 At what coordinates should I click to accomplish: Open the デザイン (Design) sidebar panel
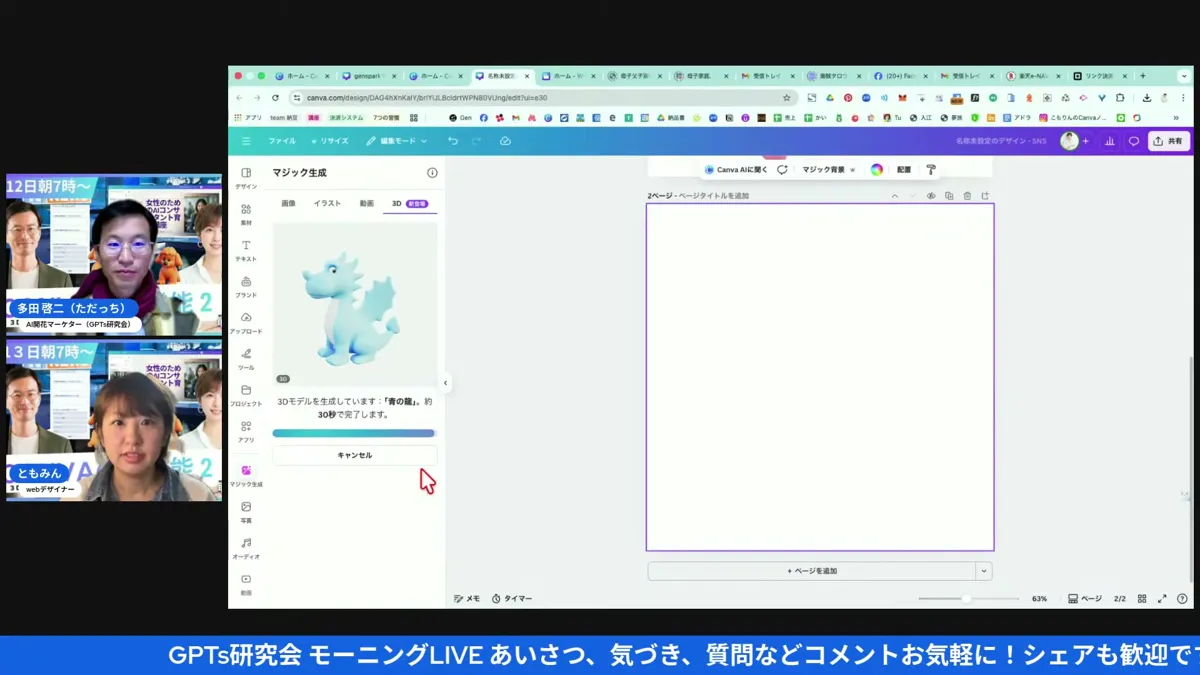pos(246,177)
